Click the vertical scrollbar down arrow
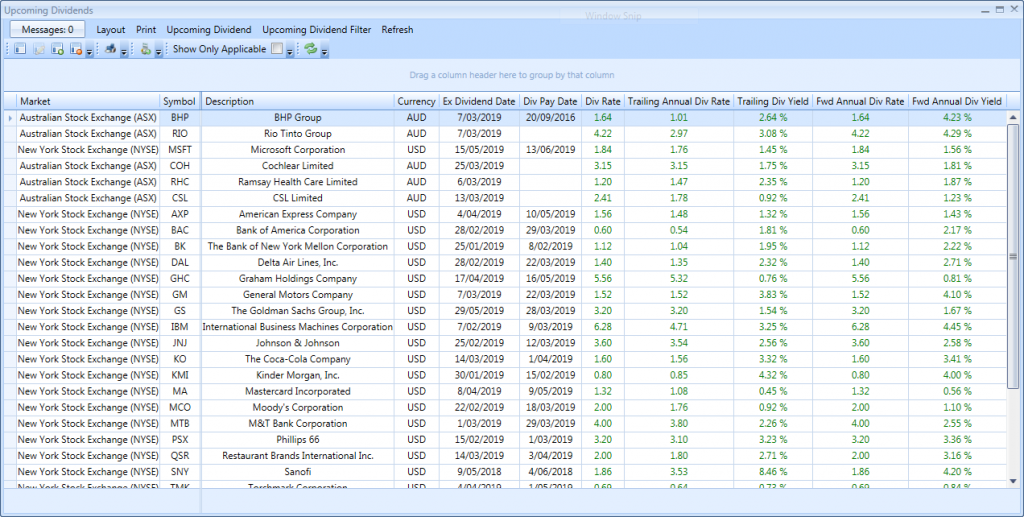1024x517 pixels. point(1014,482)
